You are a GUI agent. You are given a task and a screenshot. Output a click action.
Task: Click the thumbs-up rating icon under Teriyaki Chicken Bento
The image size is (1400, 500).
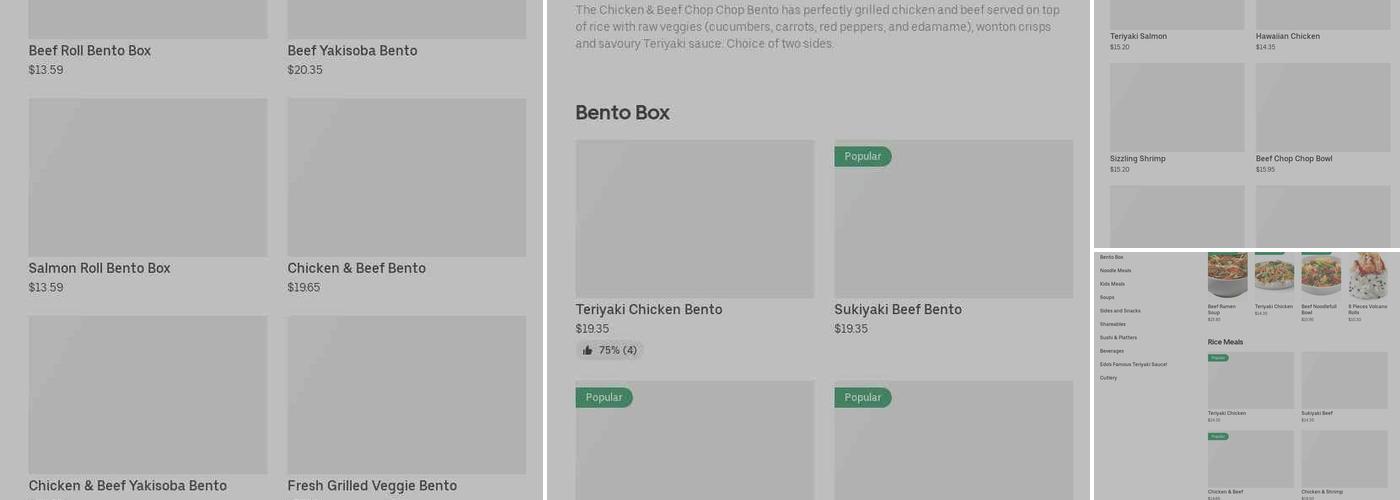588,351
